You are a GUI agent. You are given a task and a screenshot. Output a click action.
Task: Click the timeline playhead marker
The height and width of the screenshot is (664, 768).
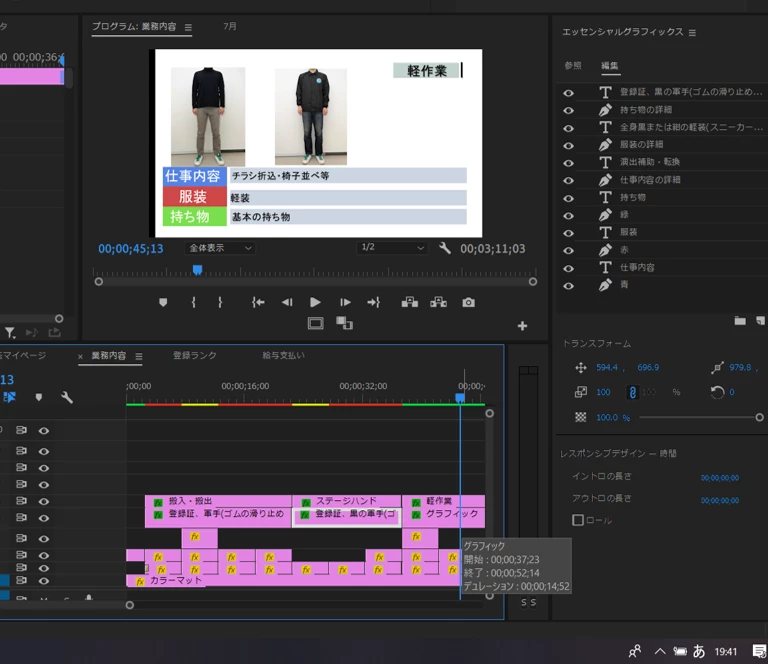[460, 398]
